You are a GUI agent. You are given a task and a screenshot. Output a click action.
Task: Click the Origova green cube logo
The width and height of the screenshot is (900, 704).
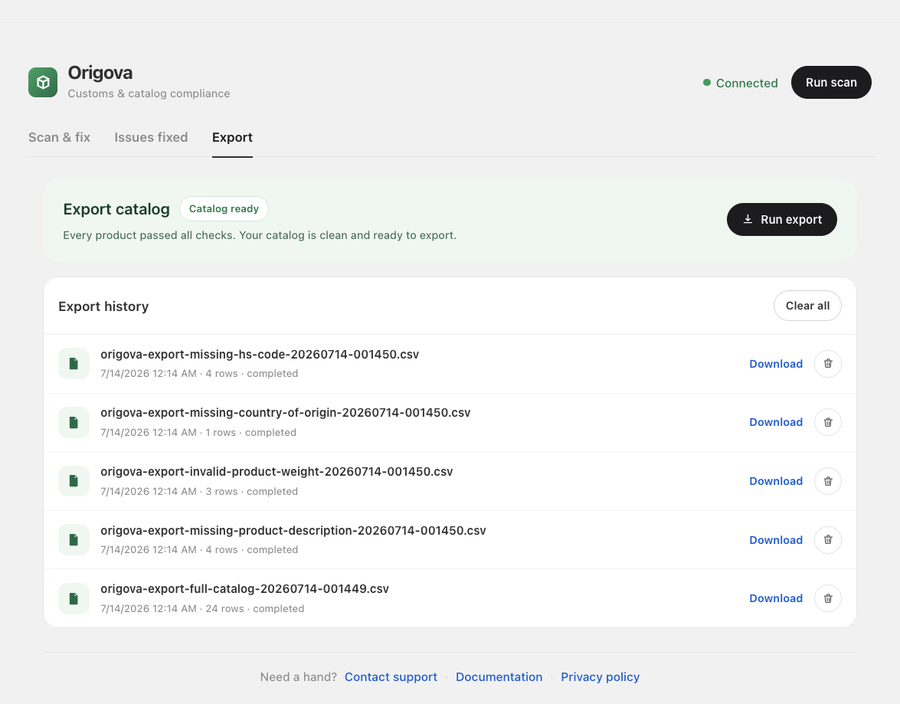tap(43, 83)
